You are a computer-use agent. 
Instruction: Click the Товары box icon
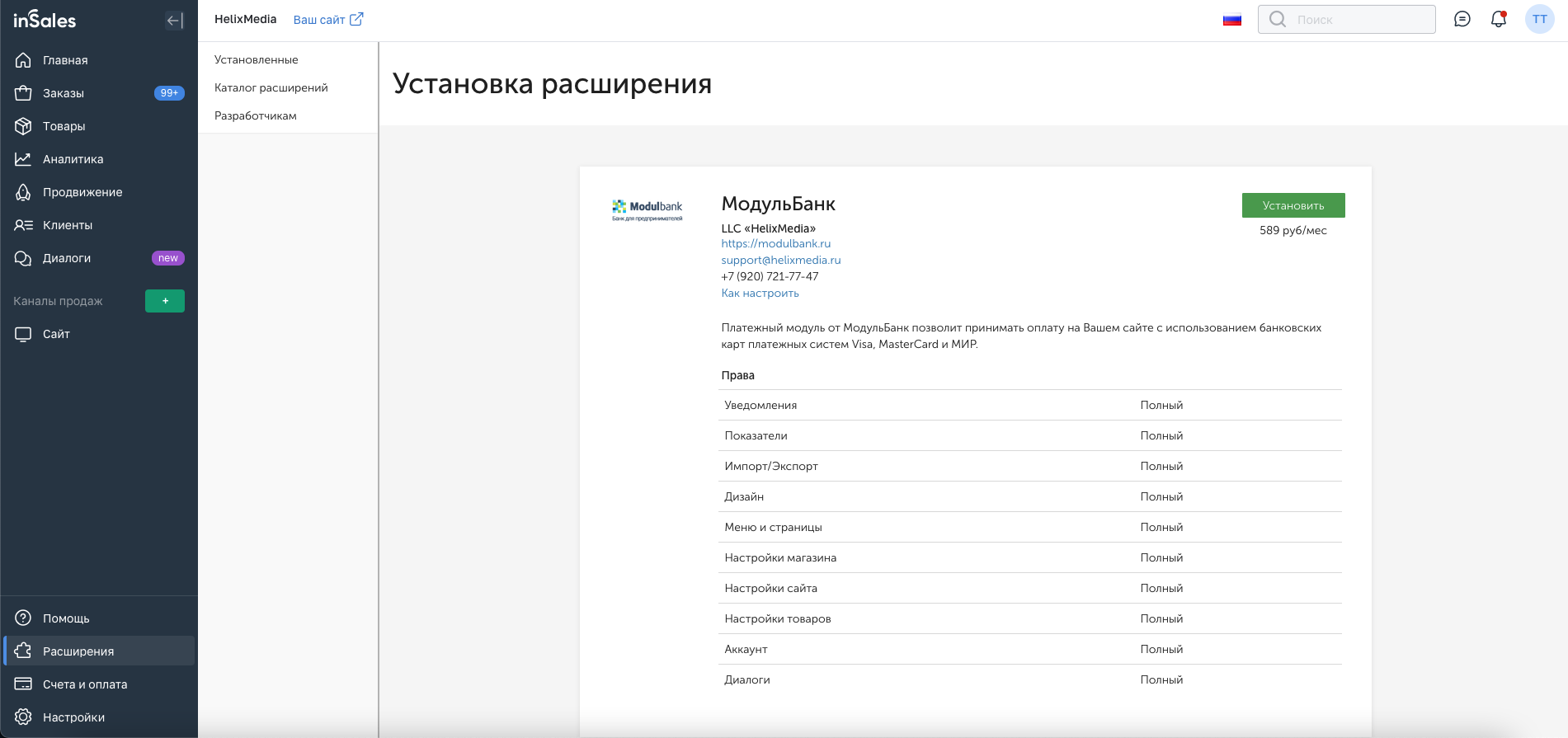tap(23, 126)
